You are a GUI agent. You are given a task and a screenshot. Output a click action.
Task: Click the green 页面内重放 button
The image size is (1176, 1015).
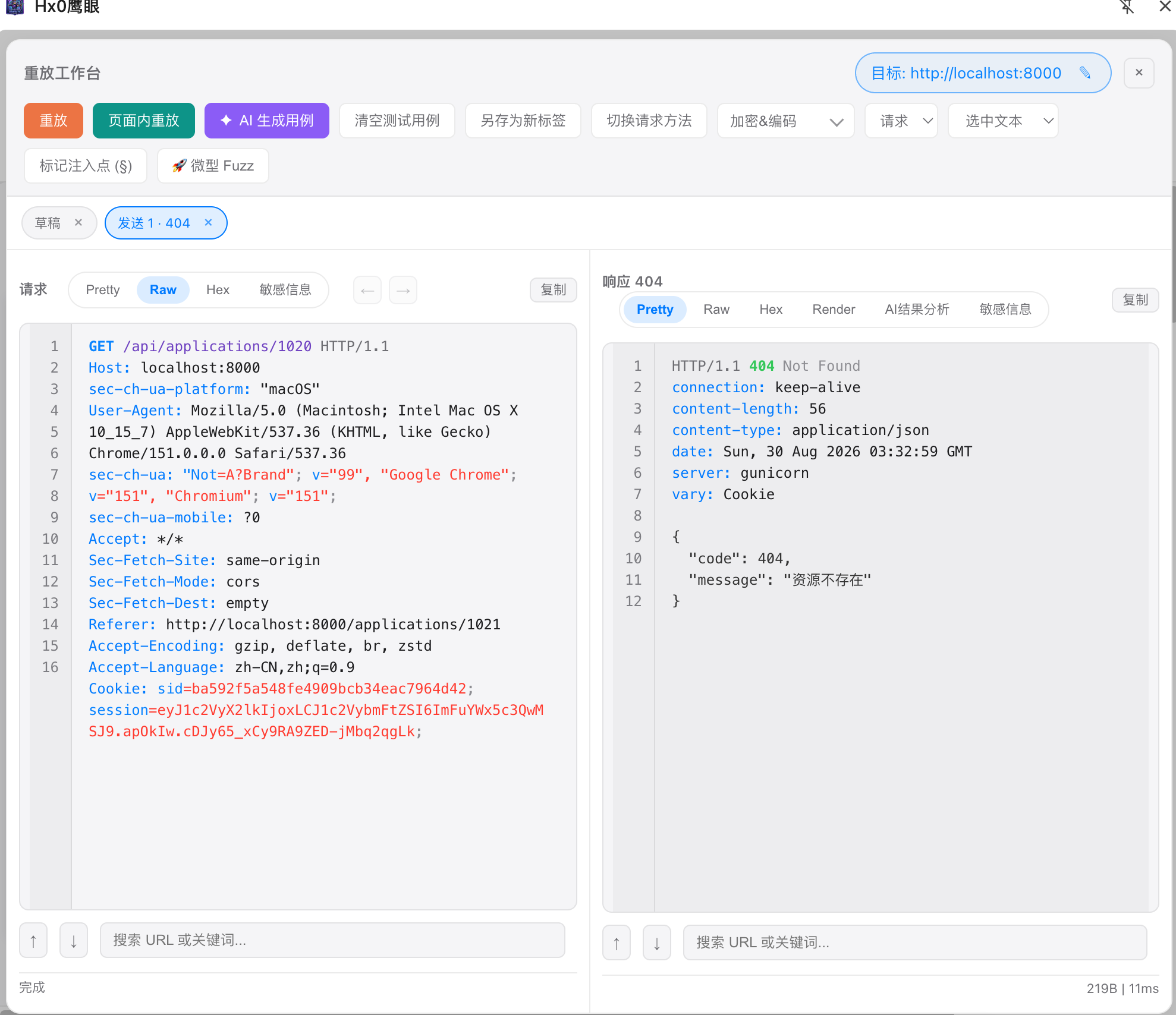tap(144, 121)
